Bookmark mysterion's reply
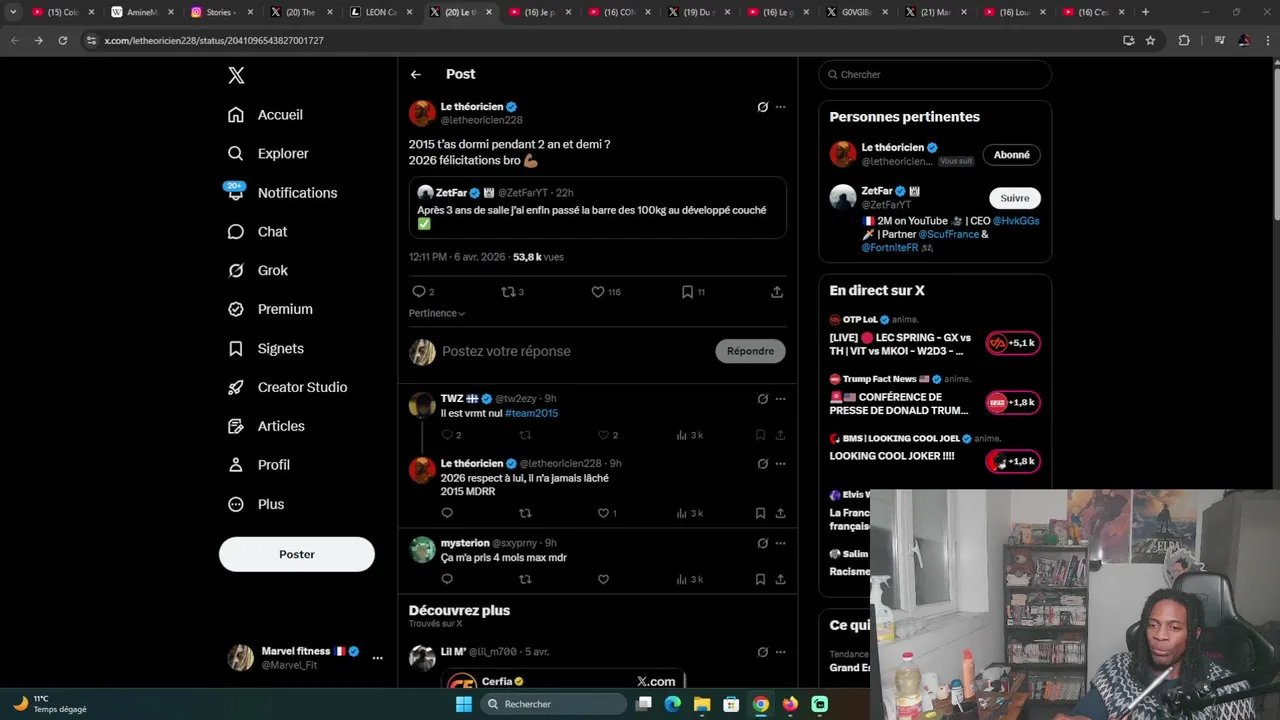The image size is (1280, 720). tap(760, 579)
